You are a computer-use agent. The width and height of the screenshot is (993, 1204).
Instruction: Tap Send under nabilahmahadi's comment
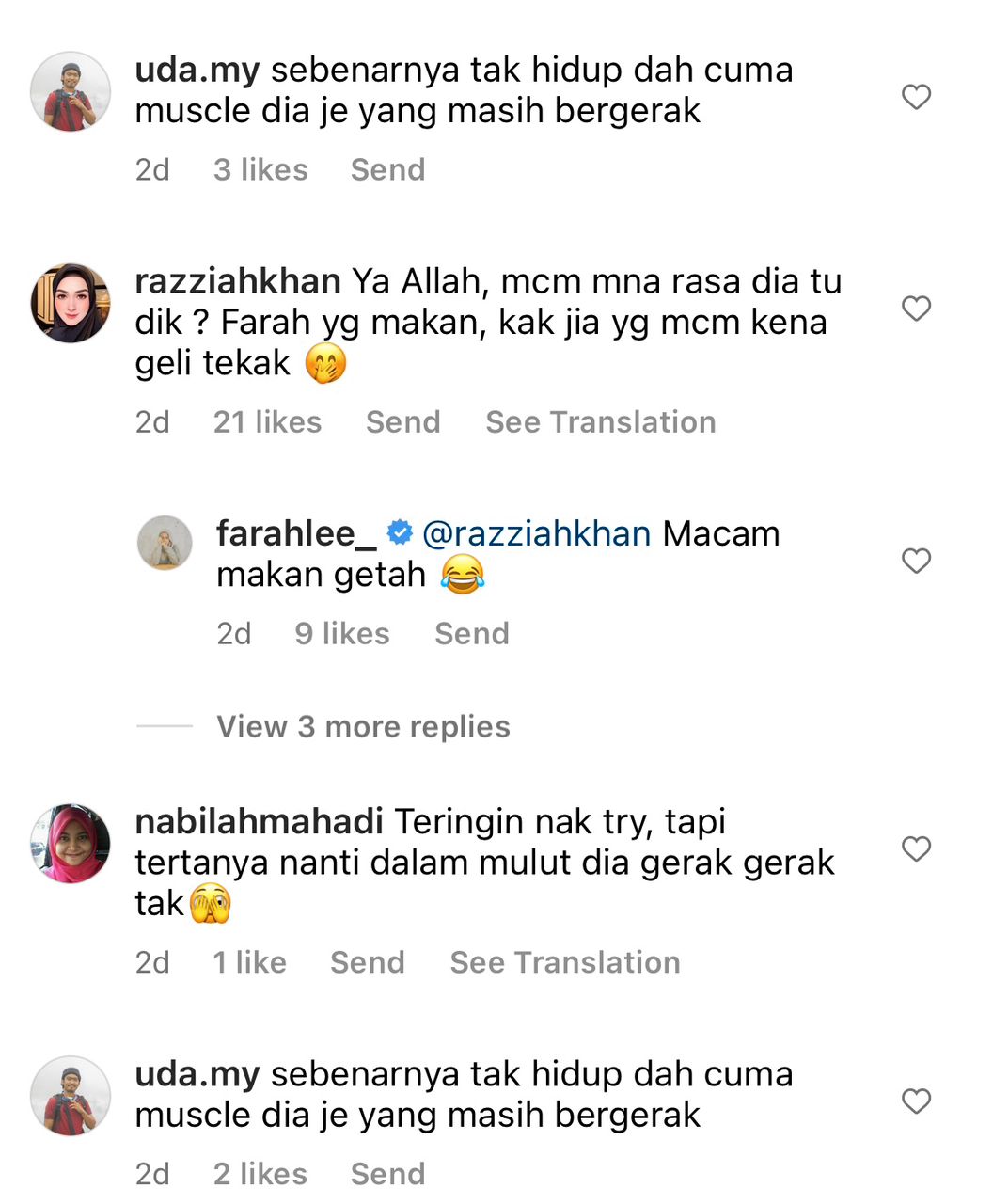click(x=367, y=962)
